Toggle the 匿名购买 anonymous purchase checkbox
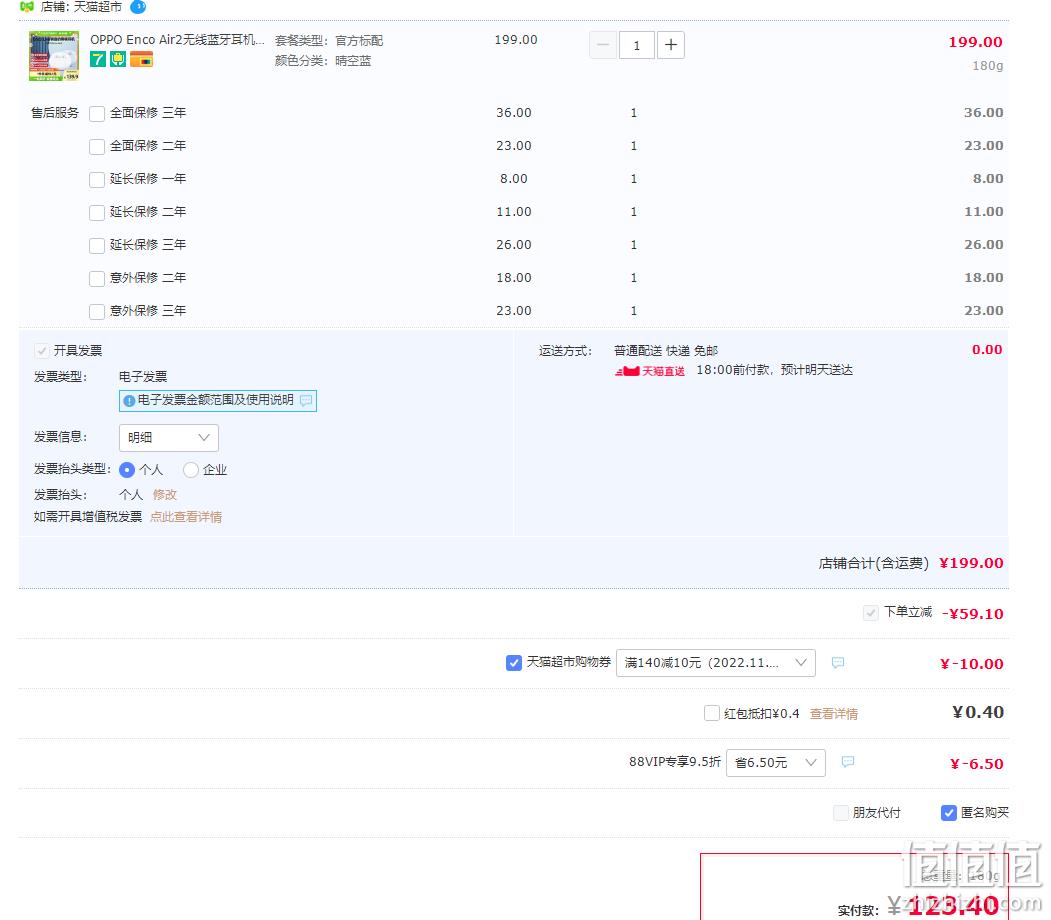This screenshot has height=920, width=1051. 948,813
